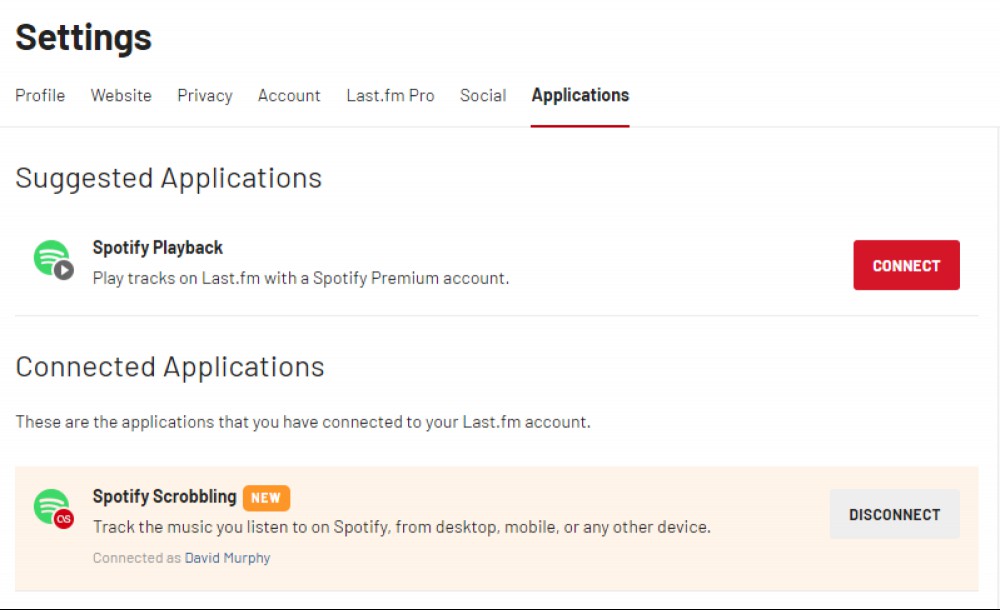Click the Spotify Playback title

tap(158, 248)
